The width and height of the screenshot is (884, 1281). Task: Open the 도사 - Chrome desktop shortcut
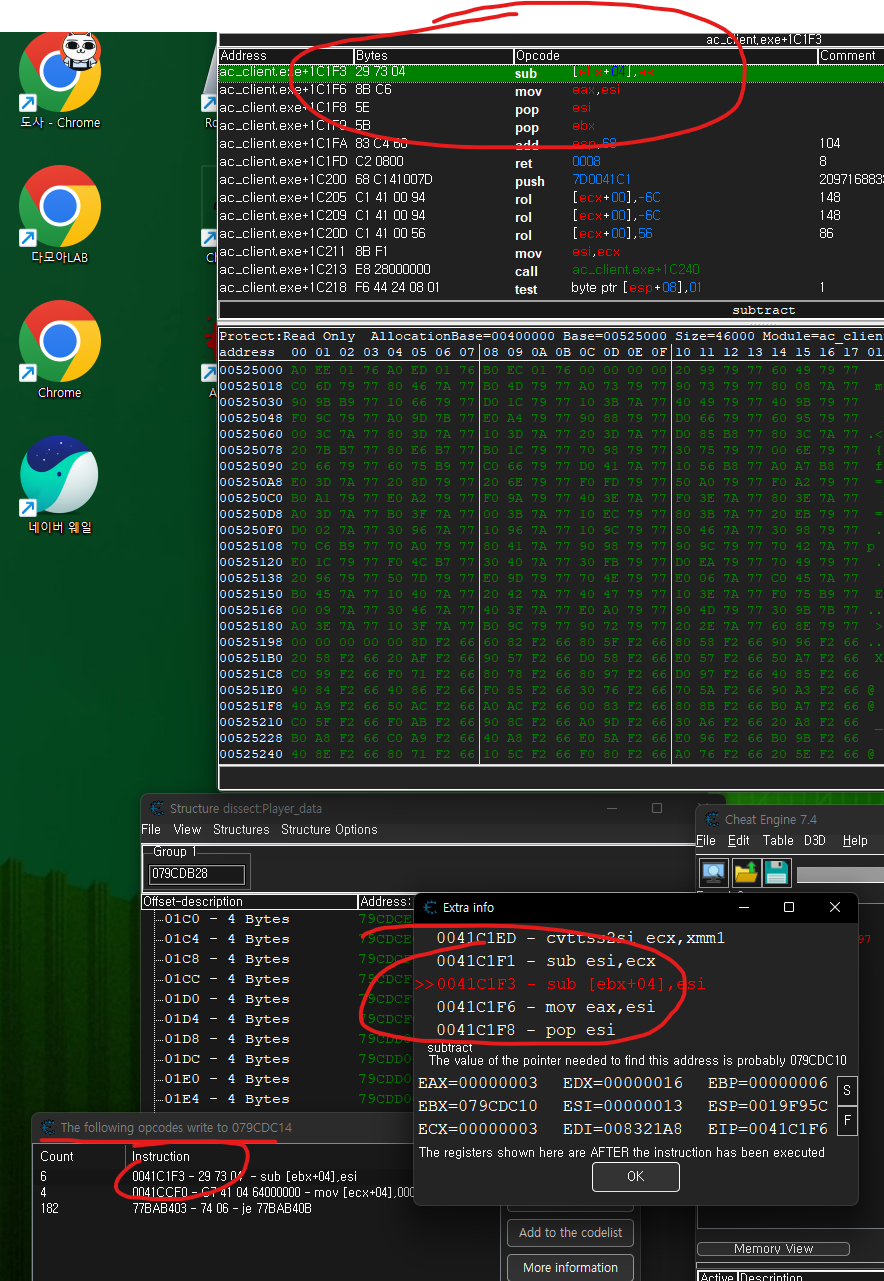[59, 80]
